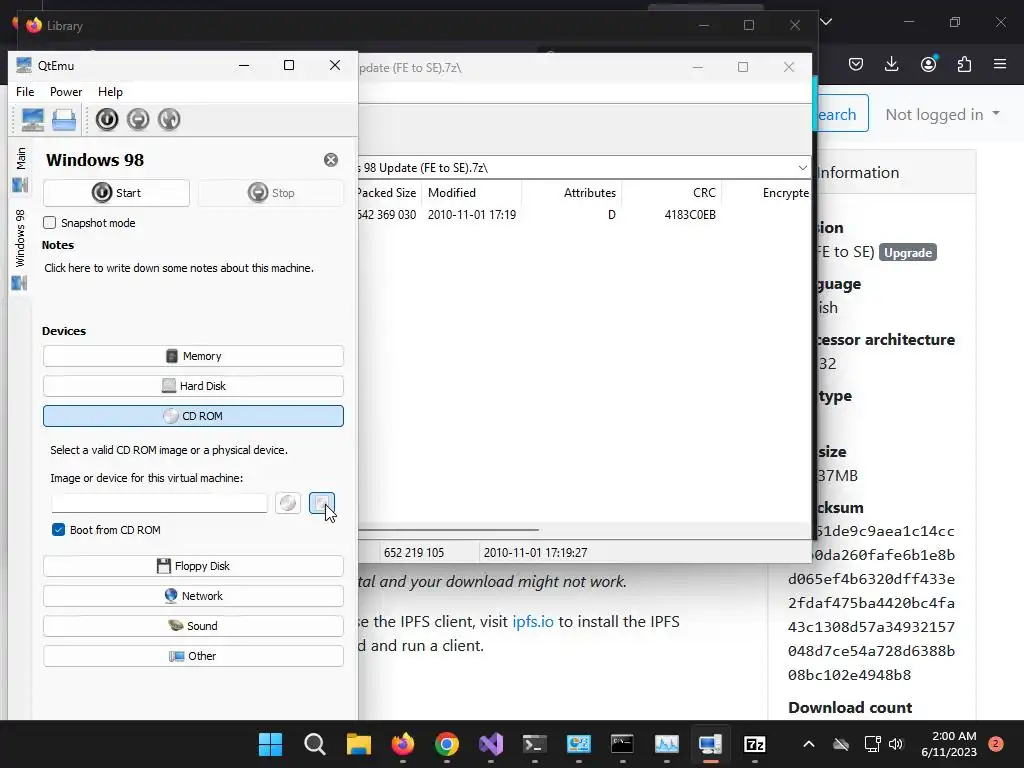Expand the Other device section

pos(193,656)
